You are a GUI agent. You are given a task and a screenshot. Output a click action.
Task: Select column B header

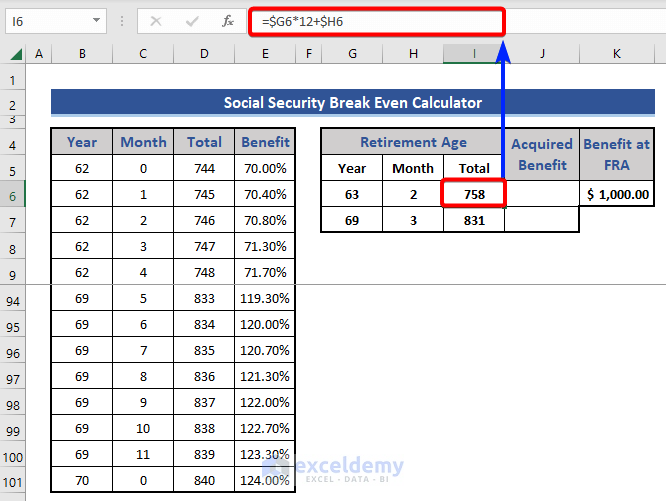pyautogui.click(x=82, y=54)
